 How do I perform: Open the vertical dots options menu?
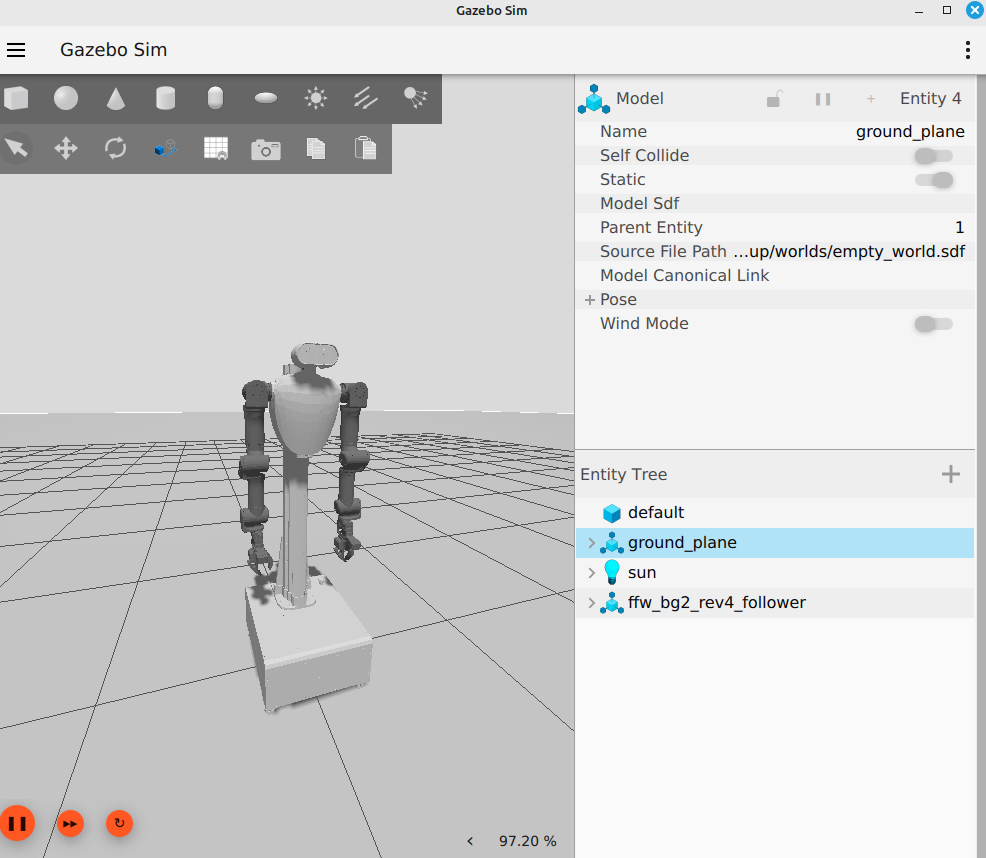click(x=966, y=49)
